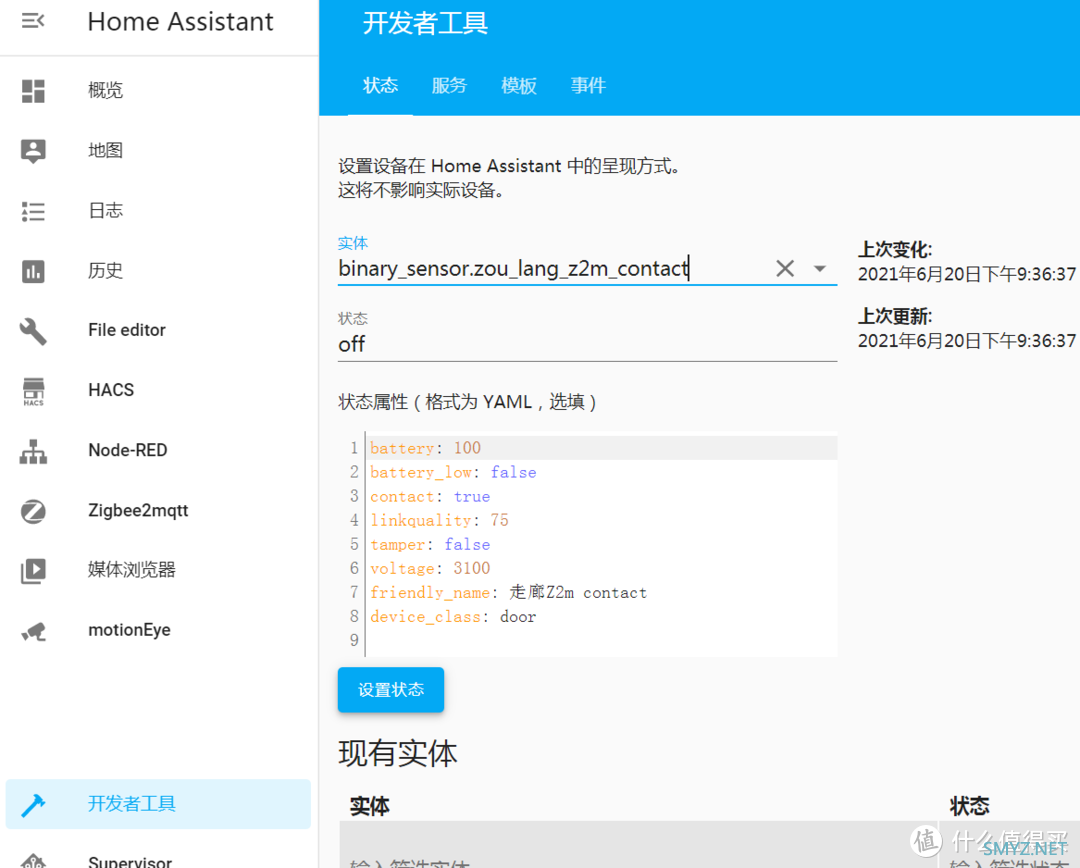Click the 现有实体 heading
Image resolution: width=1080 pixels, height=868 pixels.
click(397, 753)
